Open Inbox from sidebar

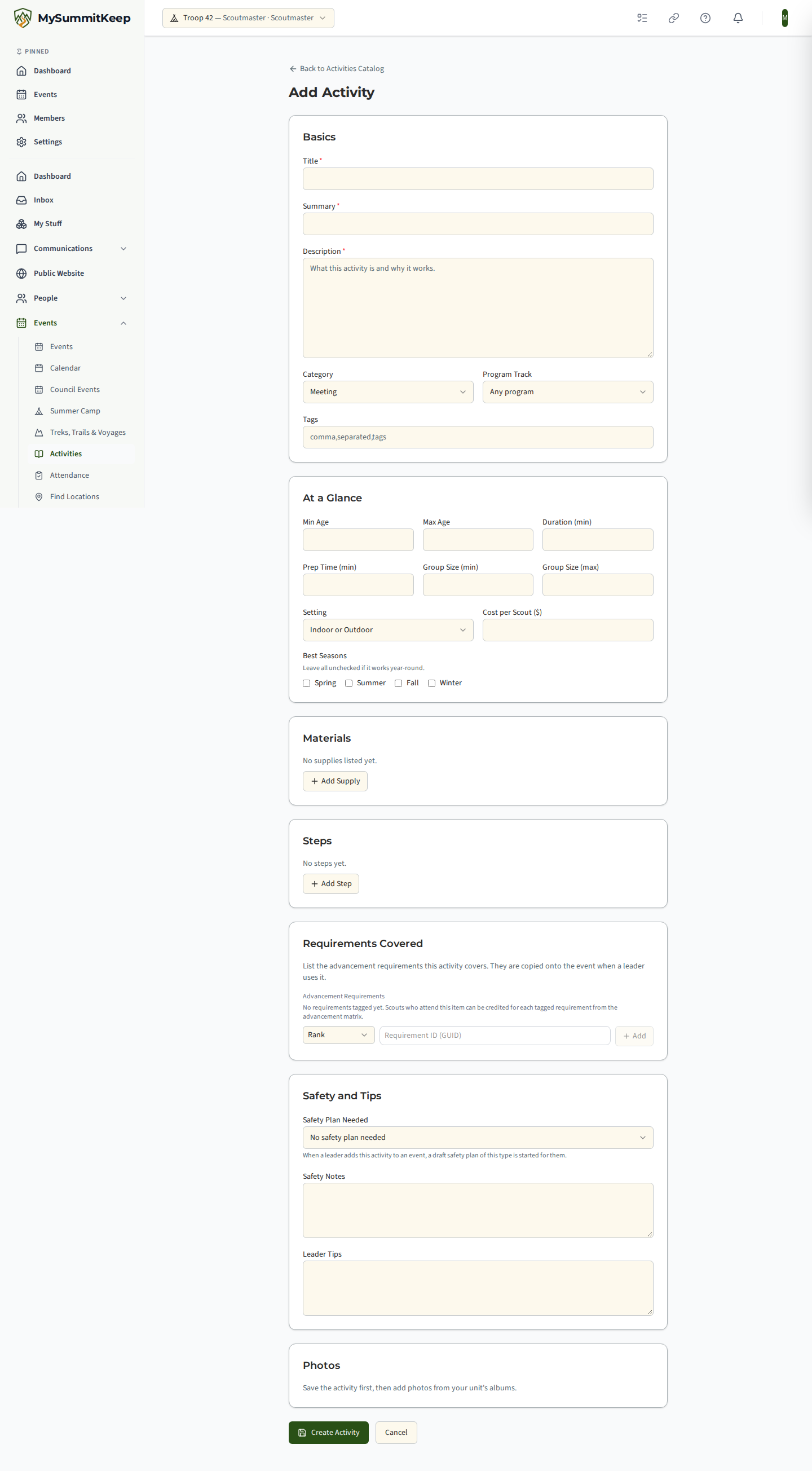point(72,200)
